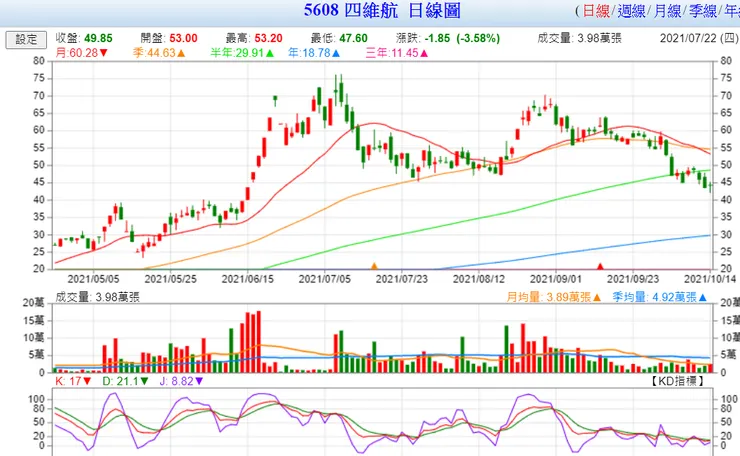
Task: Click the K: 17 down arrow indicator
Action: pyautogui.click(x=87, y=381)
